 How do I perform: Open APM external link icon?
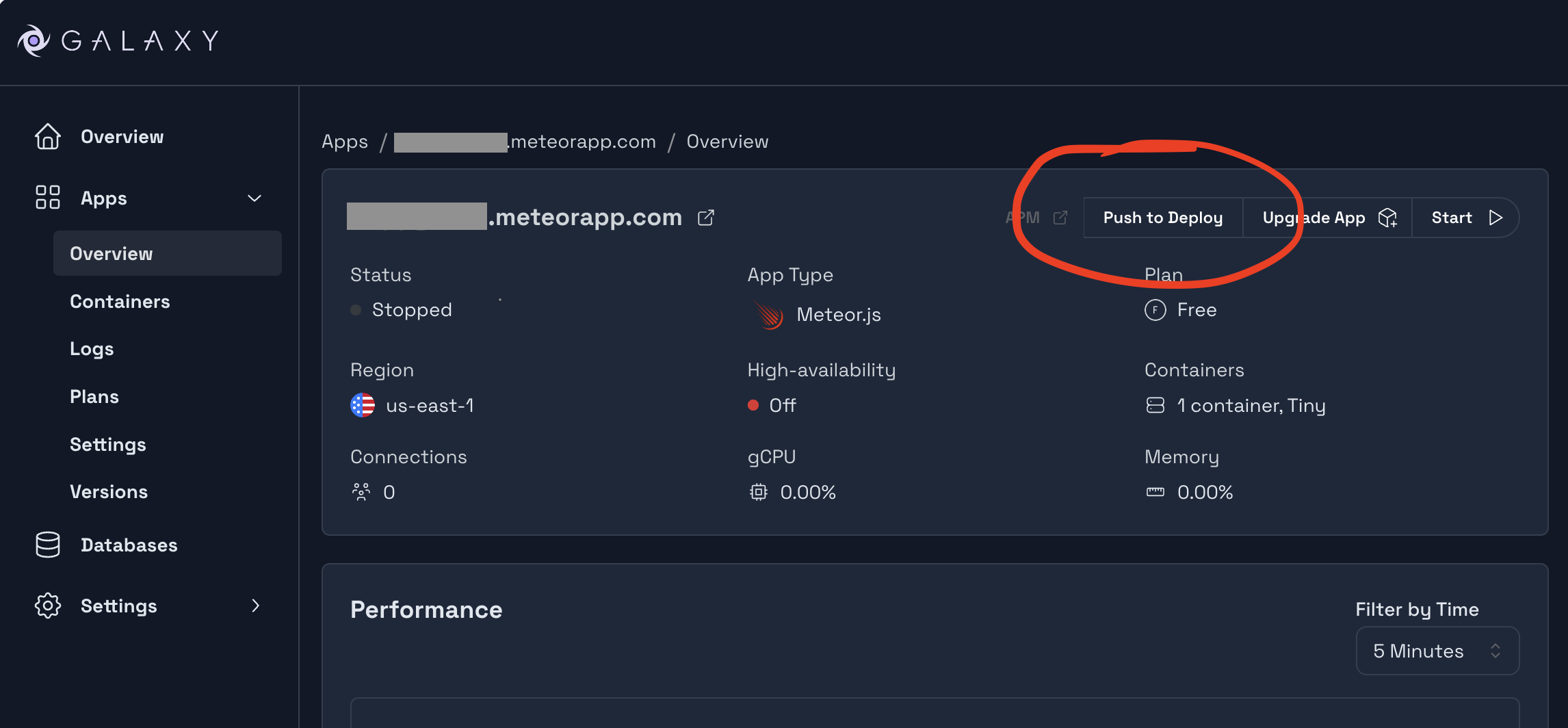[1060, 218]
